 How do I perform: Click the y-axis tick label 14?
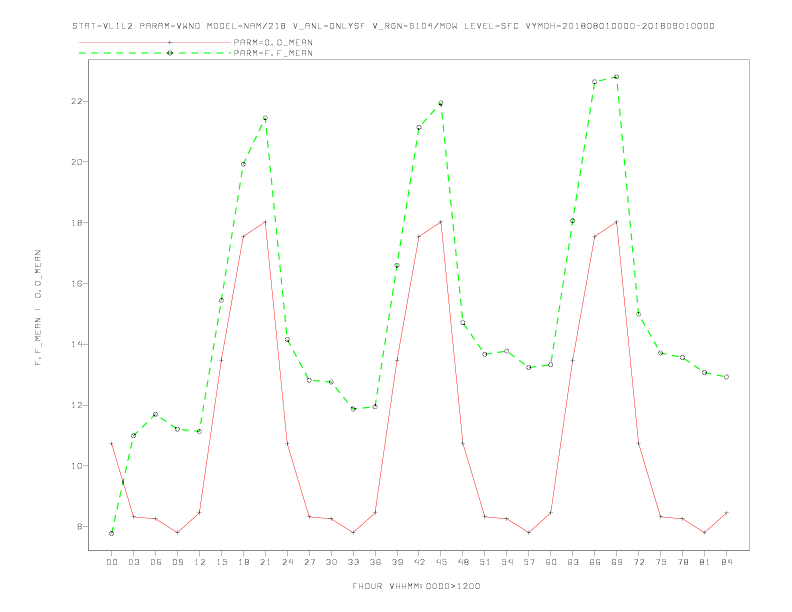pos(76,344)
